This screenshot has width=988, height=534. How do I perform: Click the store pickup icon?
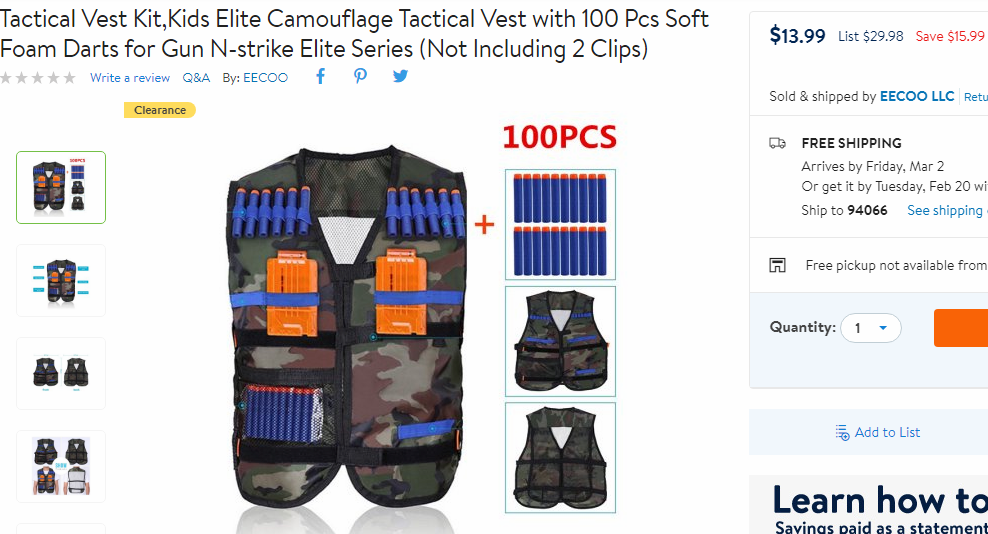778,265
